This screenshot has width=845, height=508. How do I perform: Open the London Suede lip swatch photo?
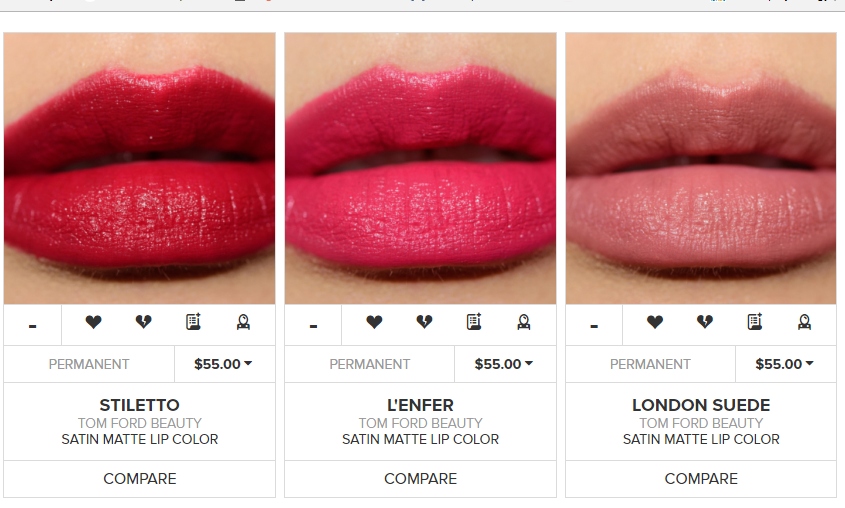[701, 168]
